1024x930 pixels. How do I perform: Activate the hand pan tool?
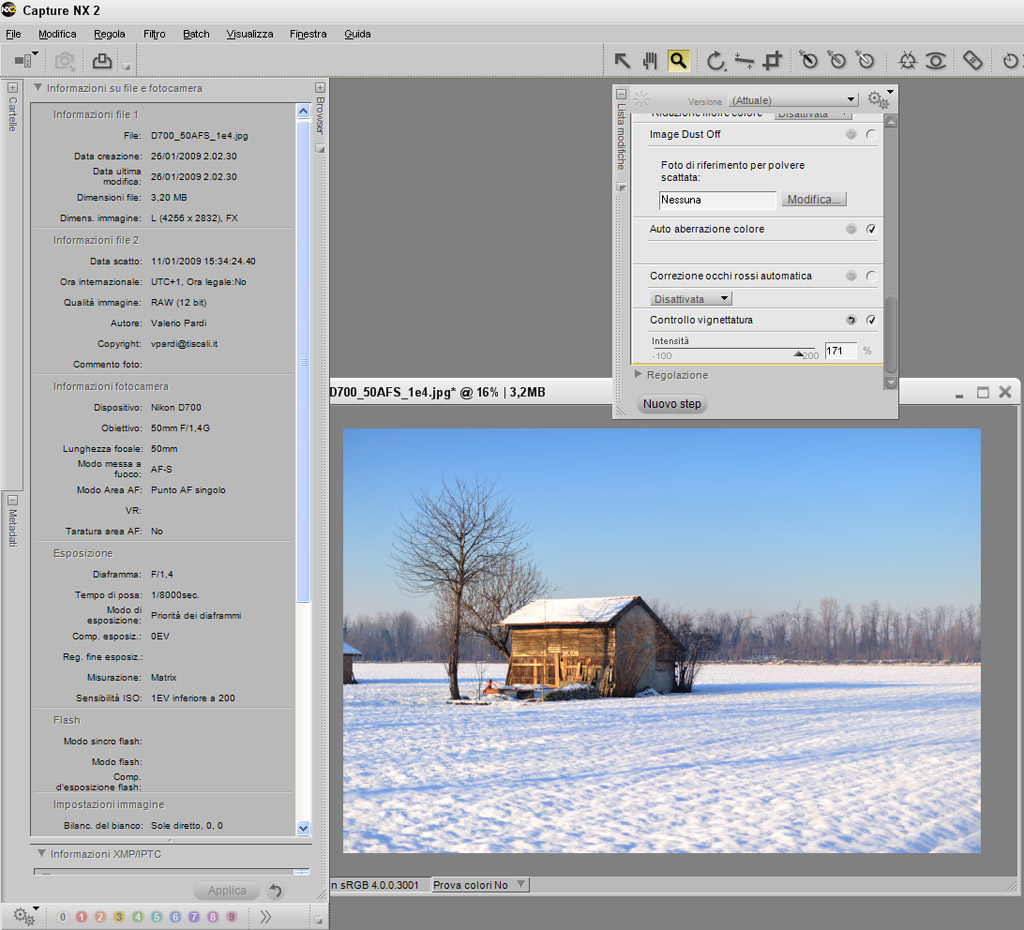coord(650,61)
